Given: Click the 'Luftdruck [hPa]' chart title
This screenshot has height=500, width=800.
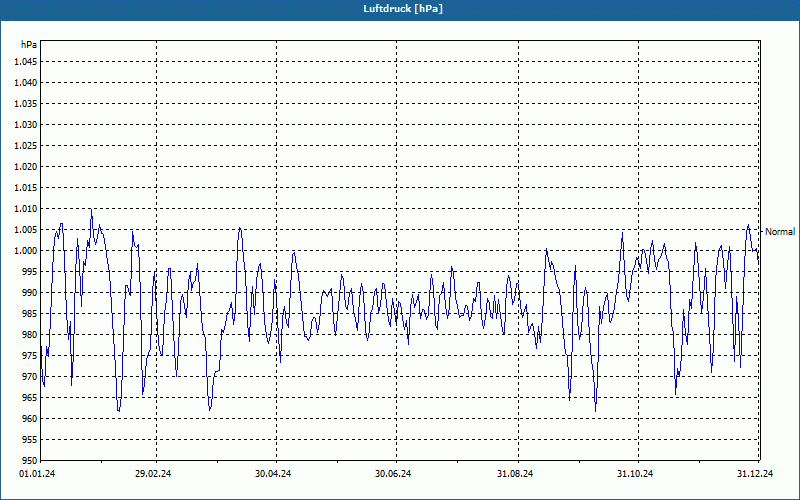Looking at the screenshot, I should pos(403,9).
